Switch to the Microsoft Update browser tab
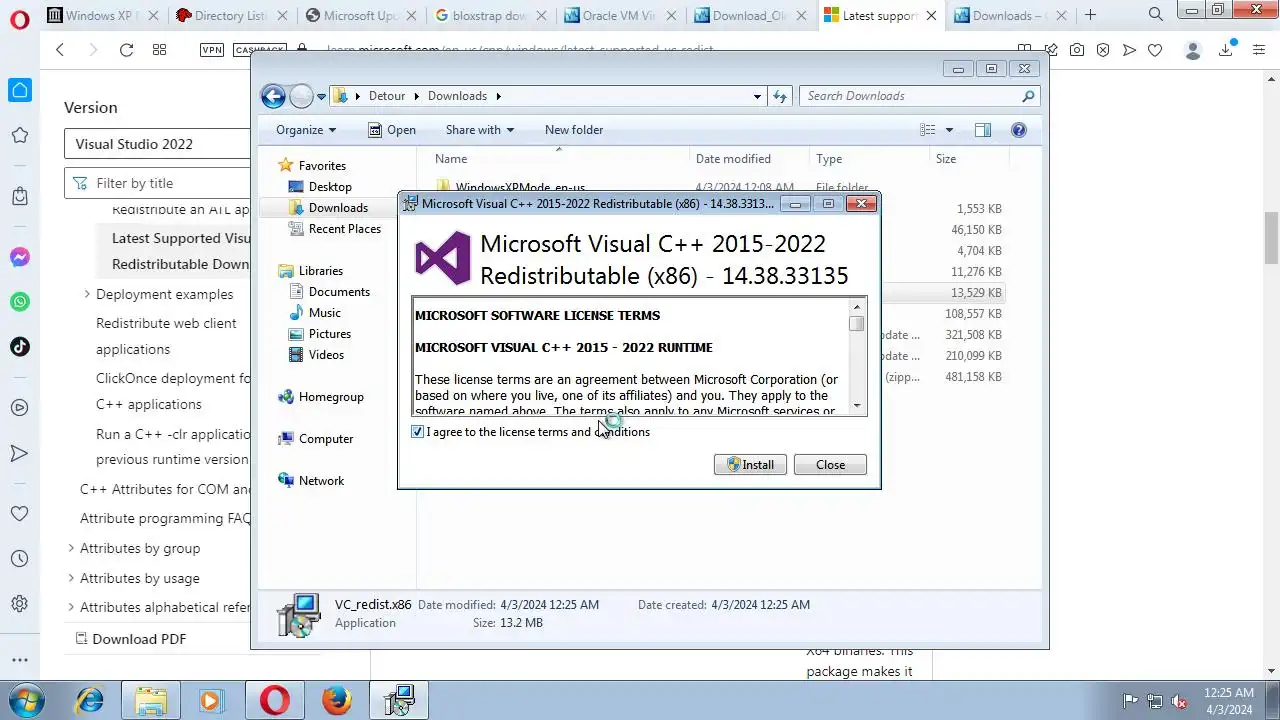Viewport: 1280px width, 720px height. click(360, 15)
